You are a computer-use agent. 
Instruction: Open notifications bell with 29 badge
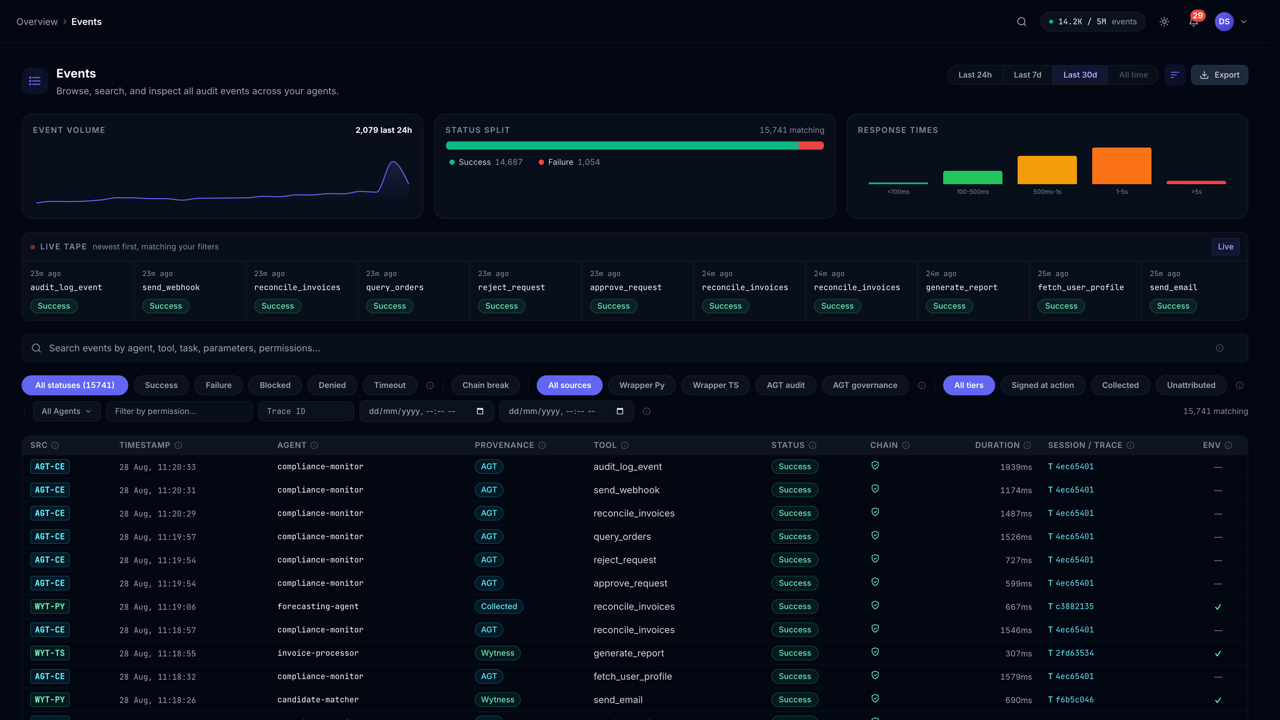(x=1194, y=21)
